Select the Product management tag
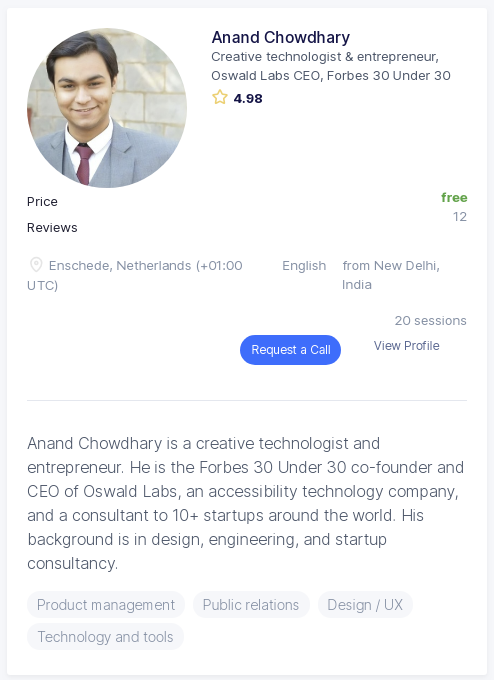 (106, 605)
